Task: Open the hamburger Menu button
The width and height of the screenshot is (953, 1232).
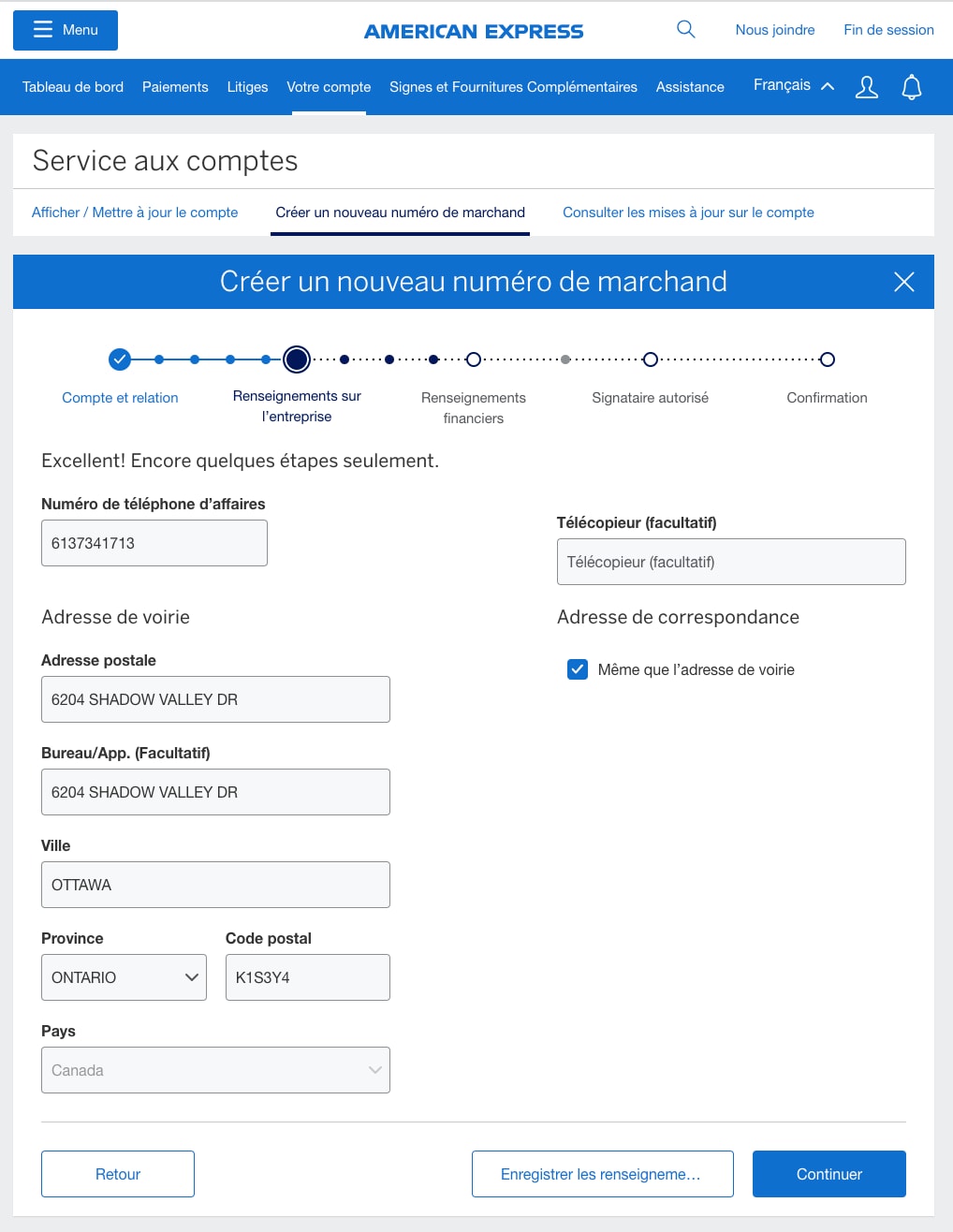Action: pos(65,30)
